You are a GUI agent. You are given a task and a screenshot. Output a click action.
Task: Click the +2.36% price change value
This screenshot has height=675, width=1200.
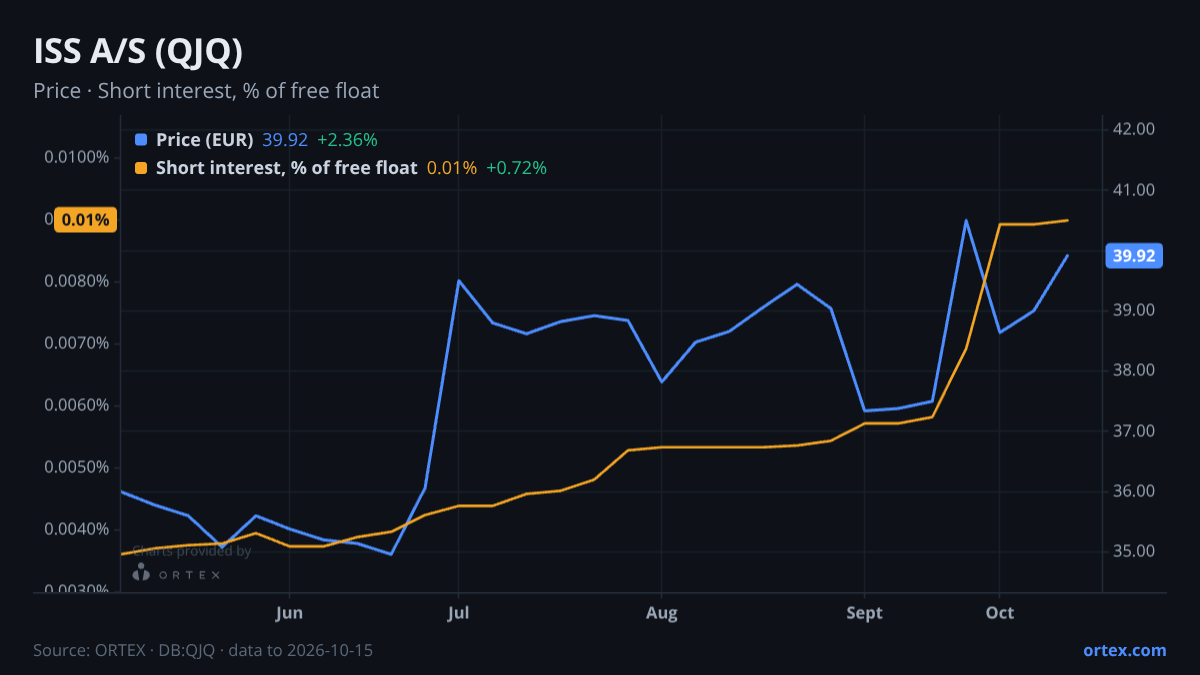click(x=347, y=140)
